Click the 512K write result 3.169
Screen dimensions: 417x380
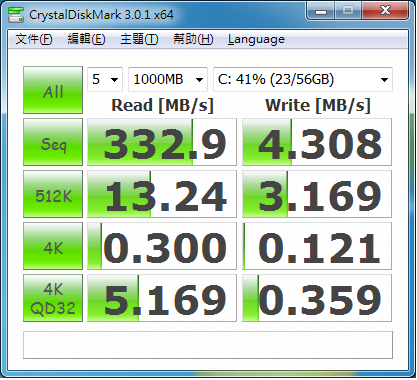click(x=317, y=194)
